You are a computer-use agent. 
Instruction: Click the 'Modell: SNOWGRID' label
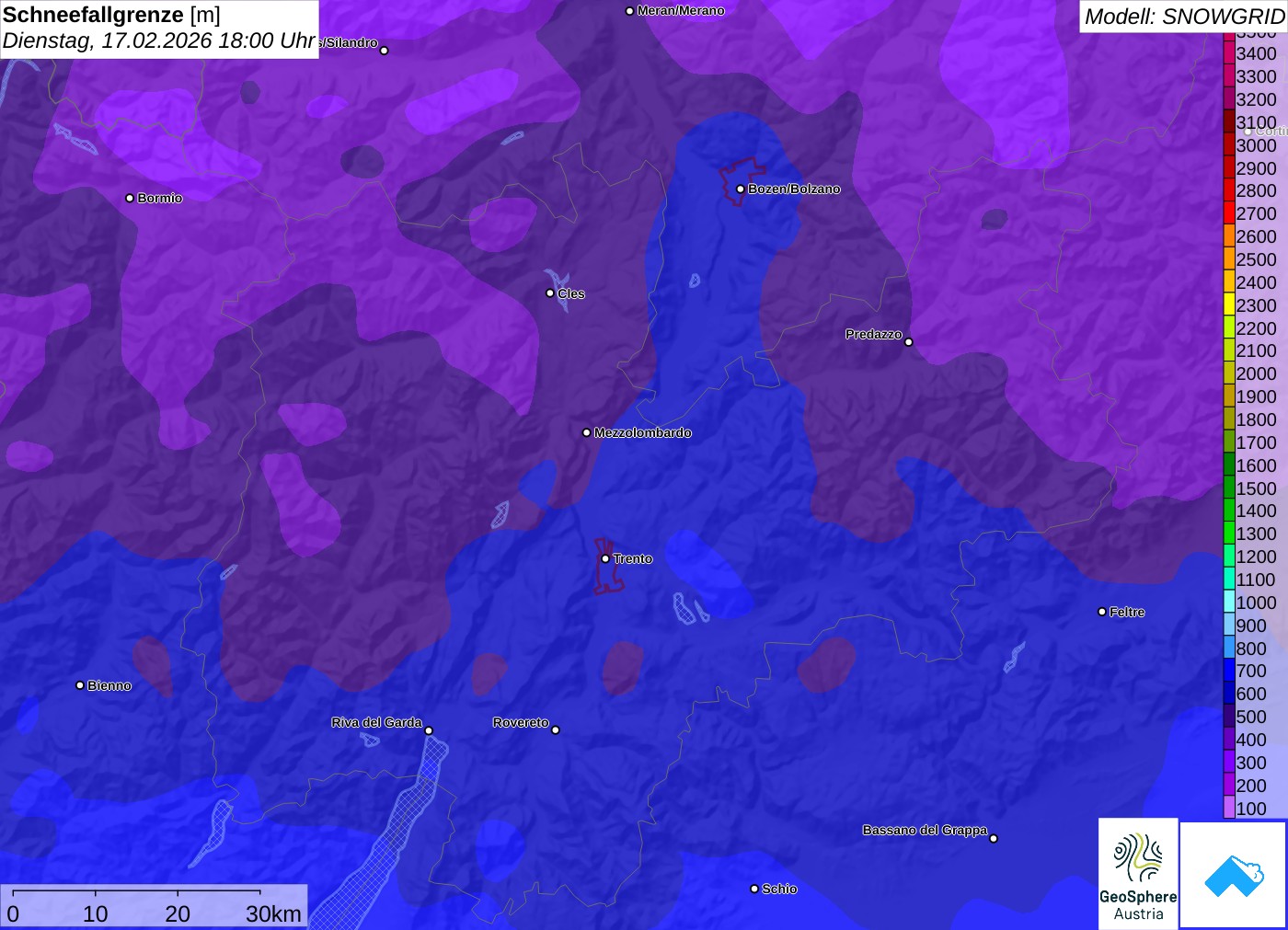1184,17
